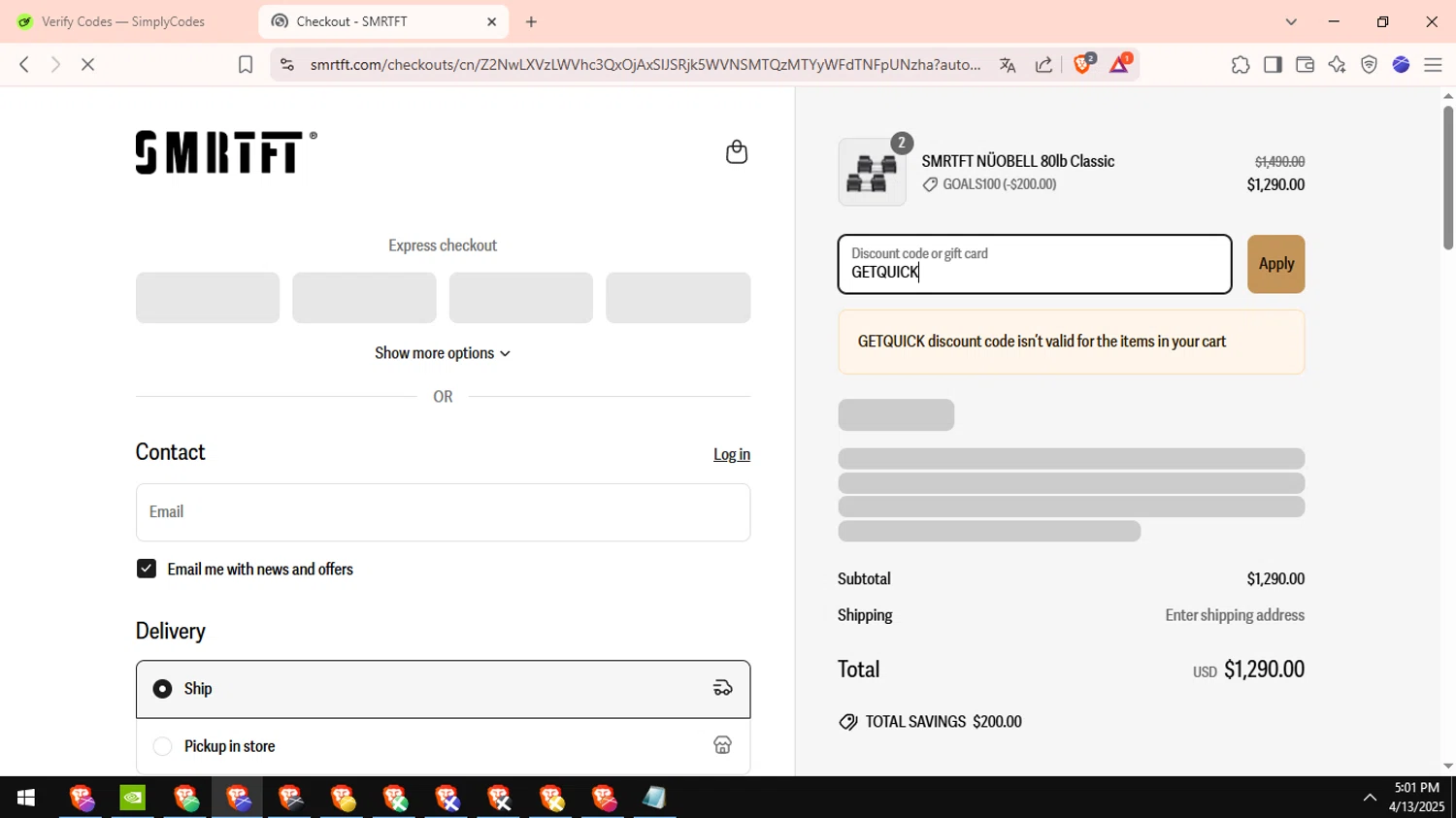Click the Total price USD $1,290.00
Screen dimensions: 1456x818
pos(1248,670)
